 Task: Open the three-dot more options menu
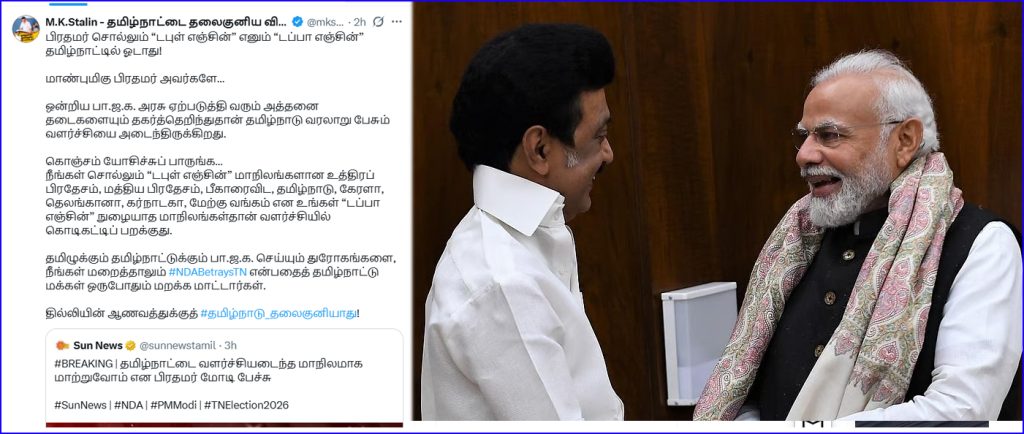(396, 22)
